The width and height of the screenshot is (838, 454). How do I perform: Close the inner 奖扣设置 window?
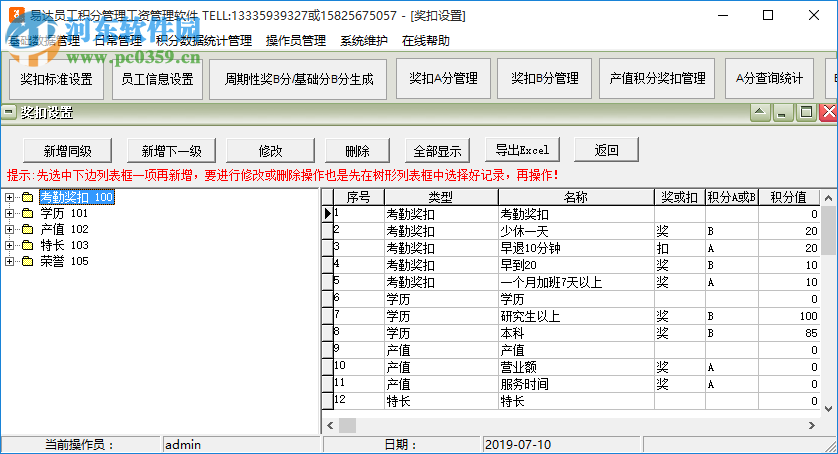pyautogui.click(x=828, y=112)
